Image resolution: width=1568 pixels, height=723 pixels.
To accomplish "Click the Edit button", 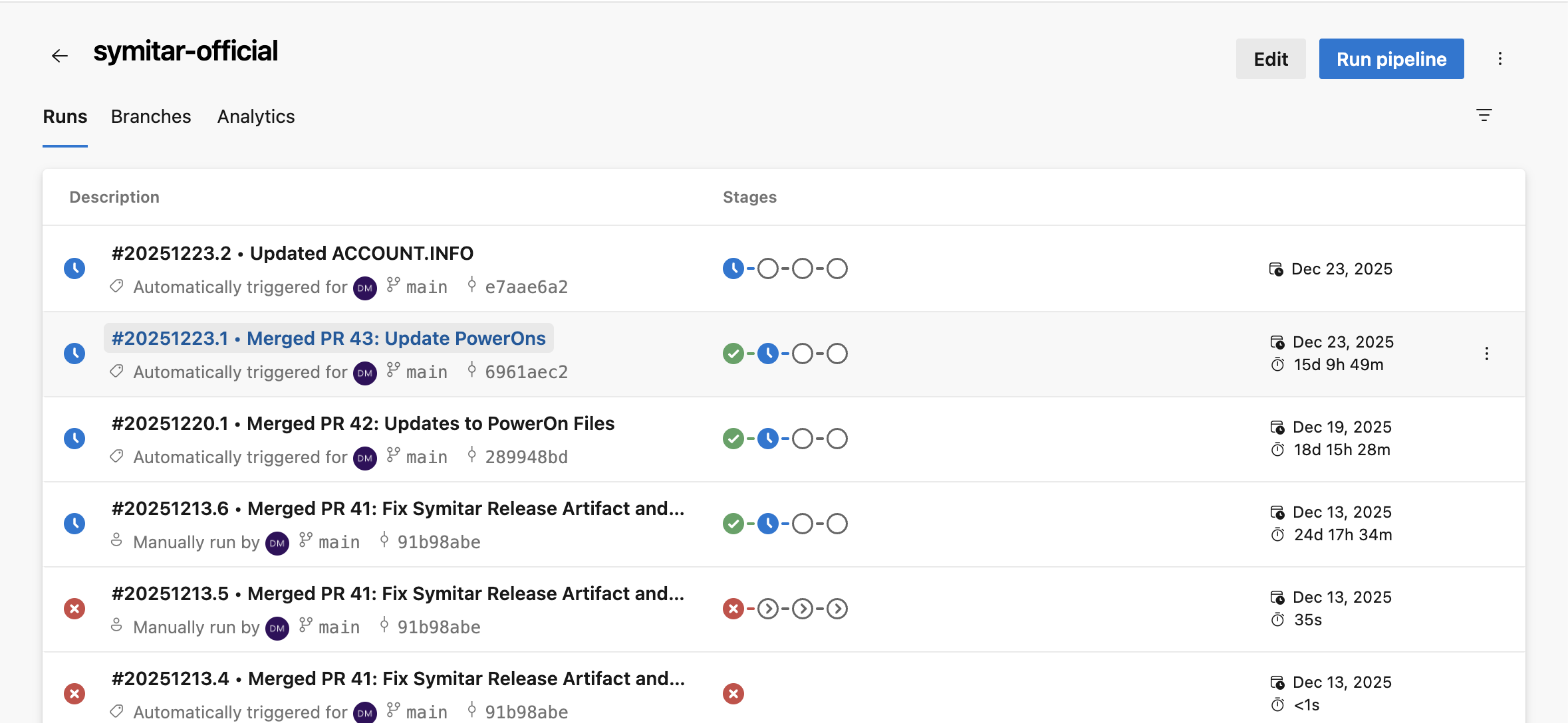I will [x=1271, y=59].
